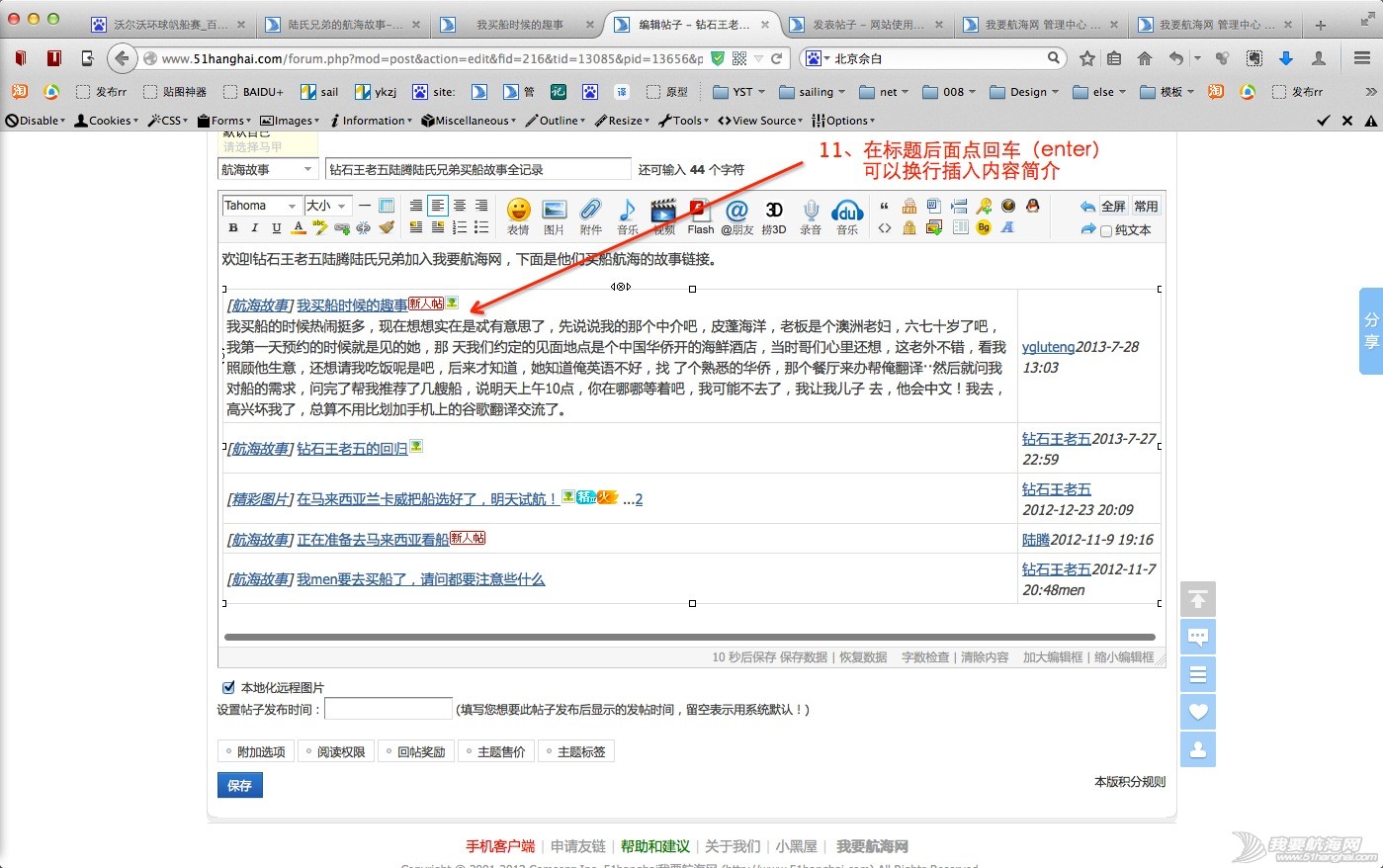Insert a table with the table icon
Viewport: 1383px width, 868px height.
click(x=387, y=206)
